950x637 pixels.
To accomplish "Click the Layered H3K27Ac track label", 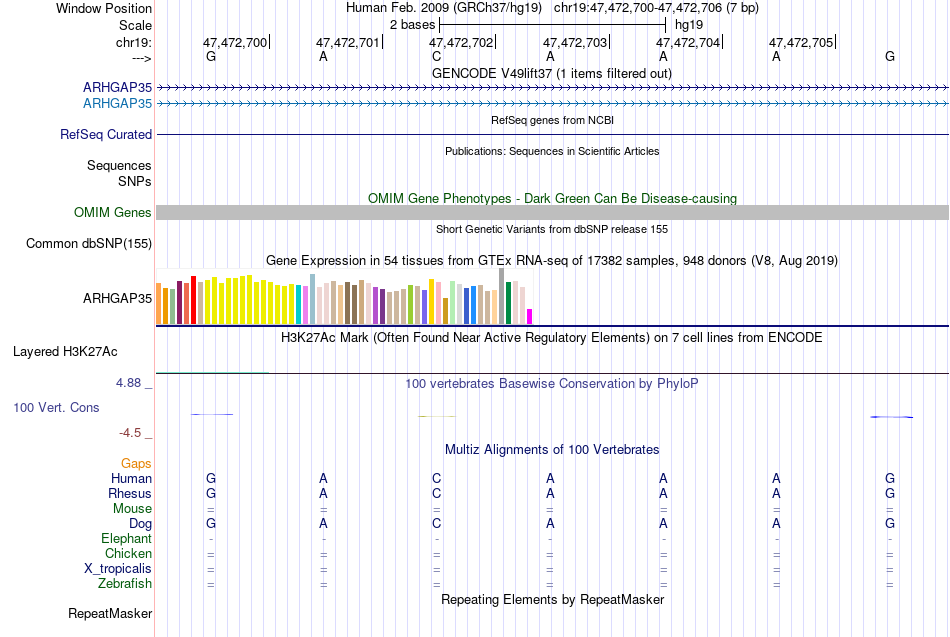I will (x=65, y=352).
